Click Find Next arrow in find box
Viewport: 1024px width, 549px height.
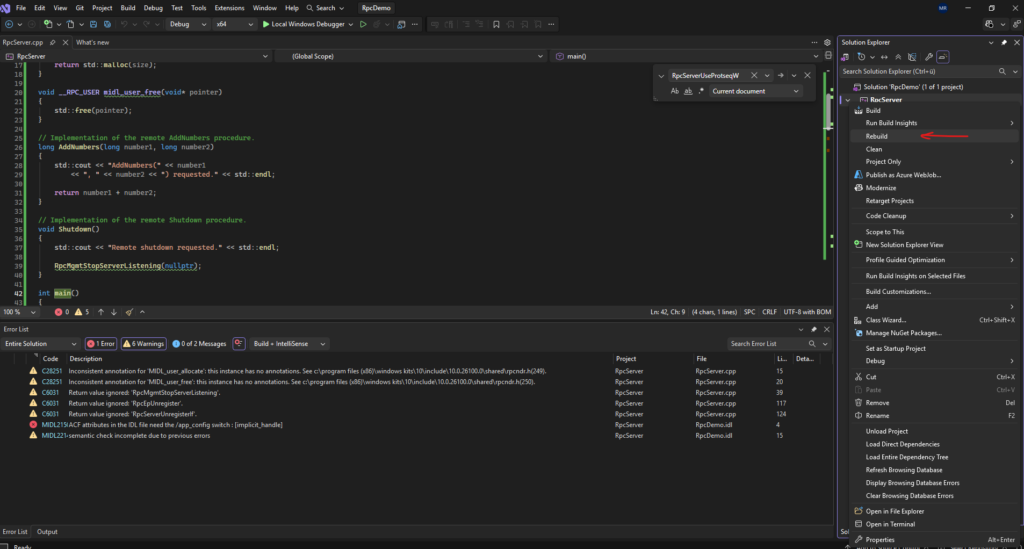[780, 75]
